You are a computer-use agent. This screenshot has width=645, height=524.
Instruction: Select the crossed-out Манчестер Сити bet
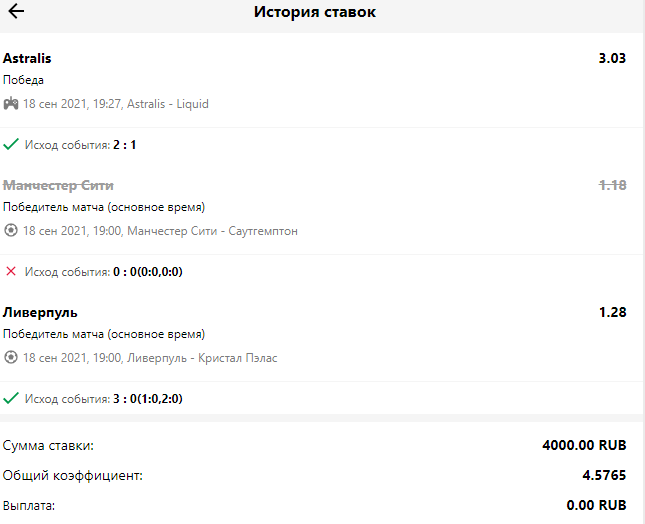pos(58,186)
